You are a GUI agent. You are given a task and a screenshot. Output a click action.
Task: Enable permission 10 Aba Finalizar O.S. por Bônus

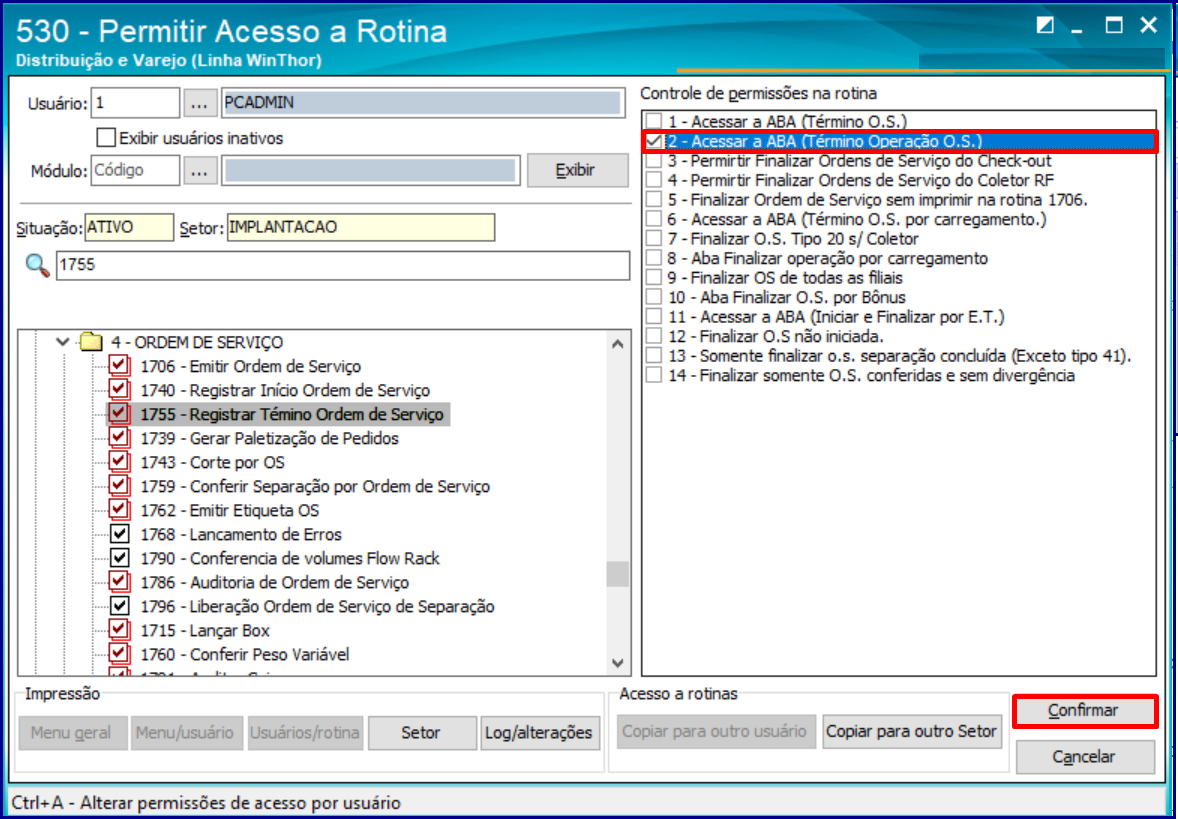[654, 298]
